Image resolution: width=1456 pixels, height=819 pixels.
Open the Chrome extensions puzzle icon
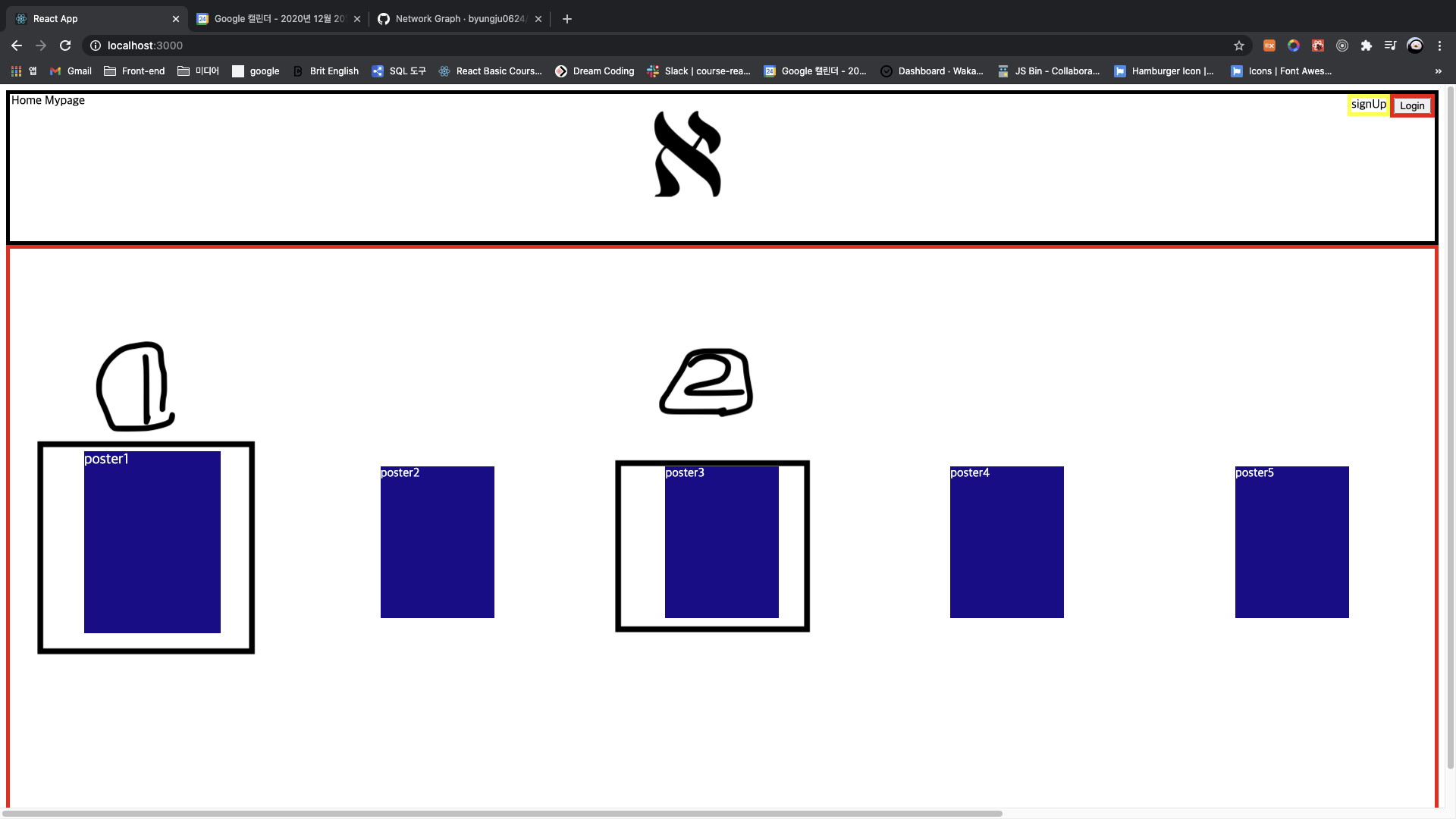pos(1367,45)
